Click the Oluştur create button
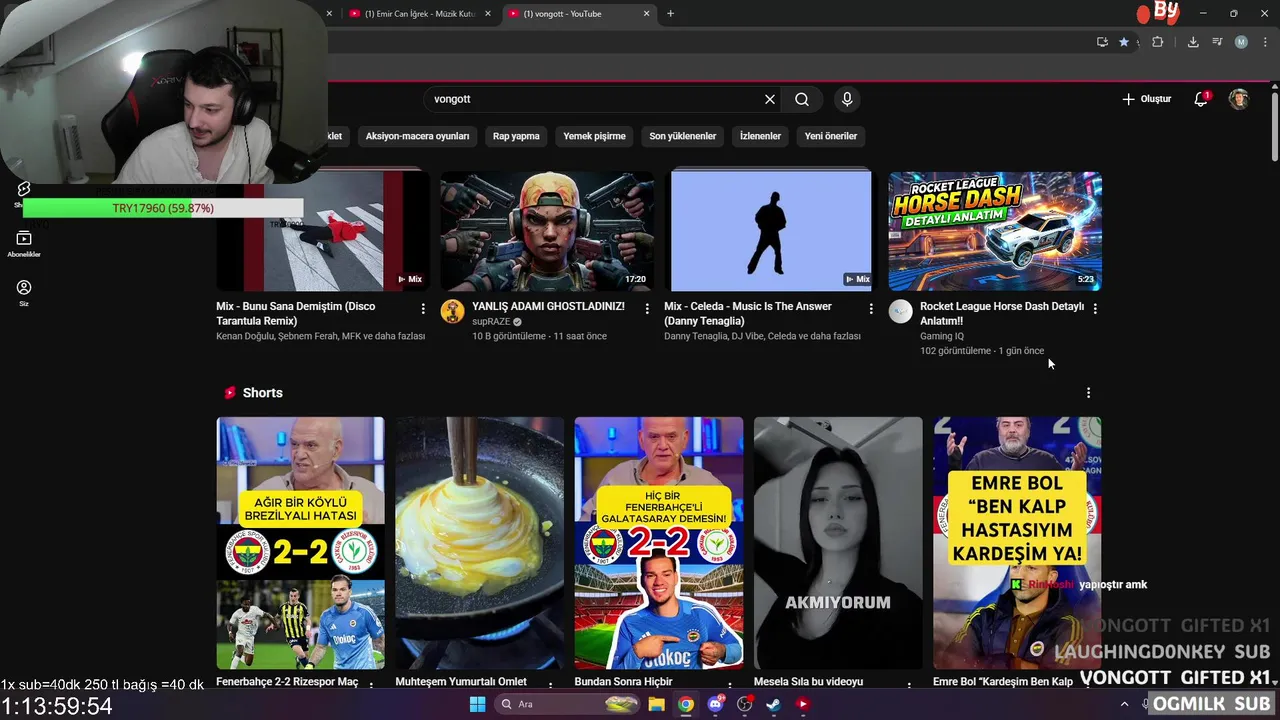 click(1146, 99)
